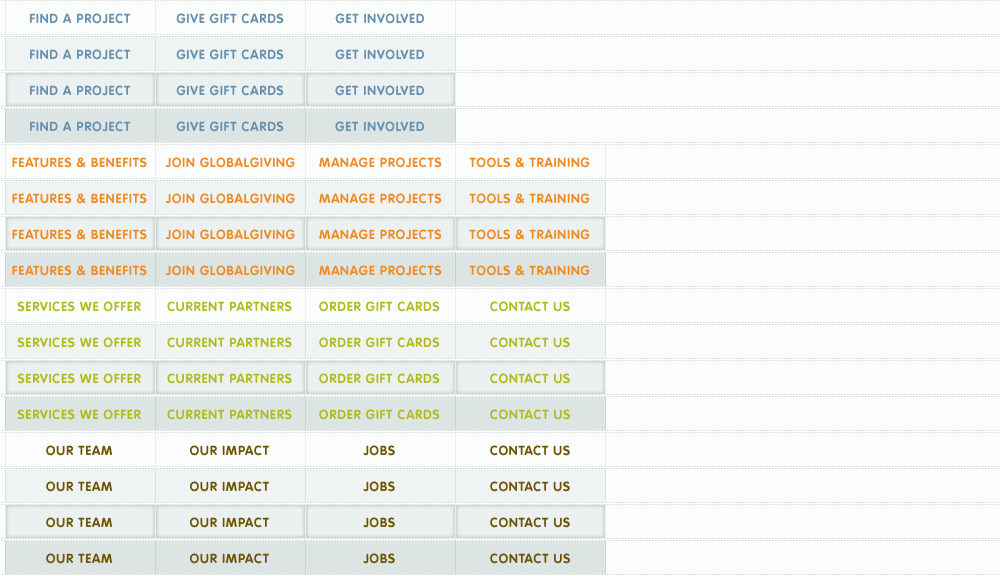Select bordered orange JOIN GLOBALGIVING tab

[230, 234]
